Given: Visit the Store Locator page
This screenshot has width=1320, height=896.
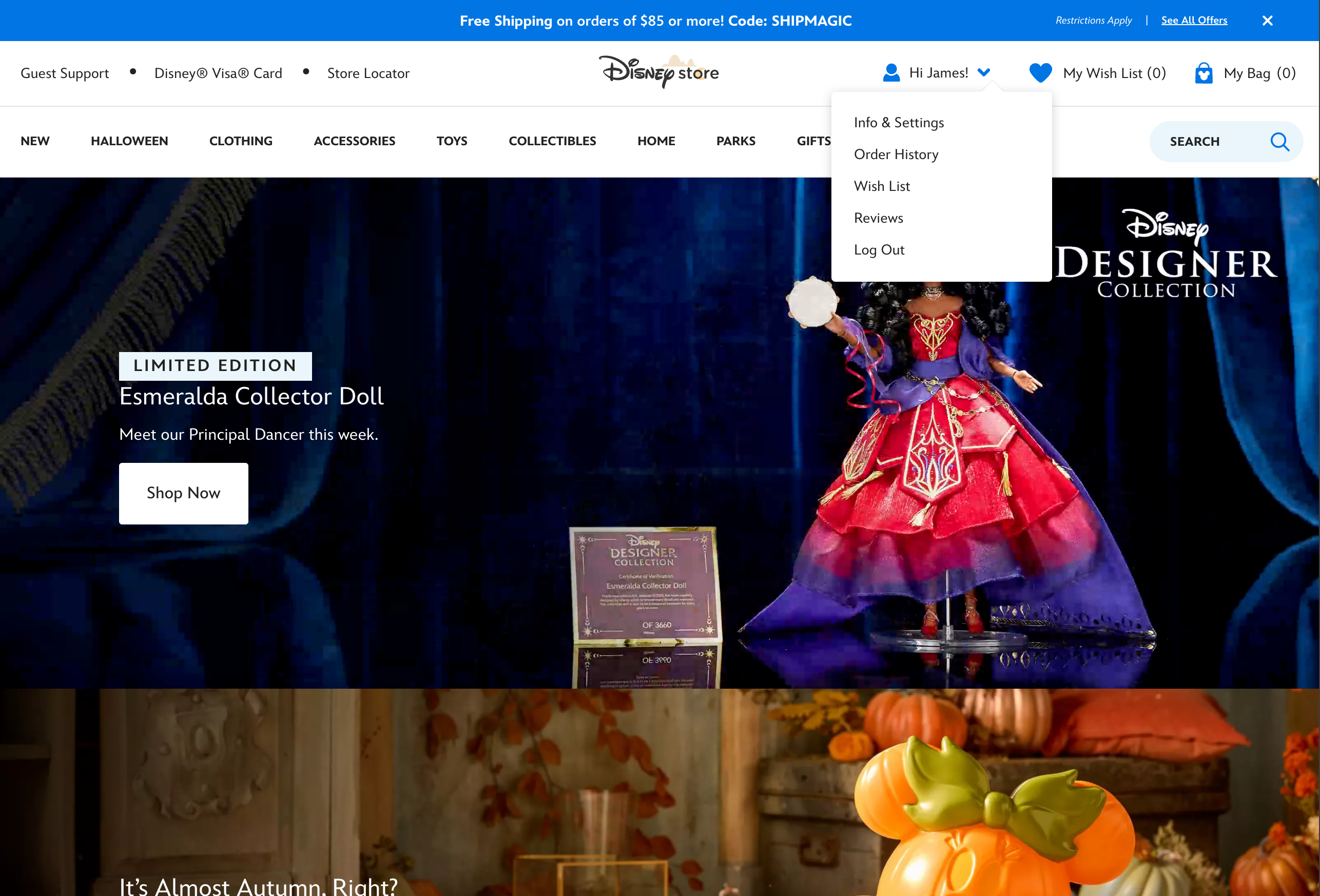Looking at the screenshot, I should point(368,73).
